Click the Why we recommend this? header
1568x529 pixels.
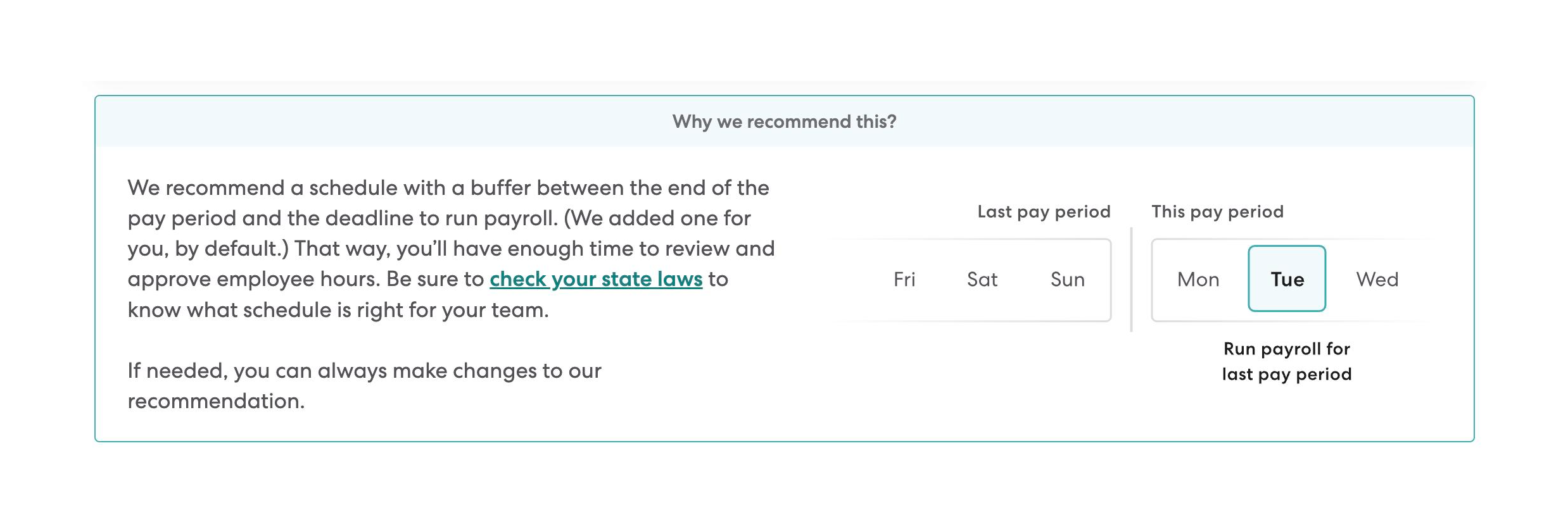[x=784, y=121]
